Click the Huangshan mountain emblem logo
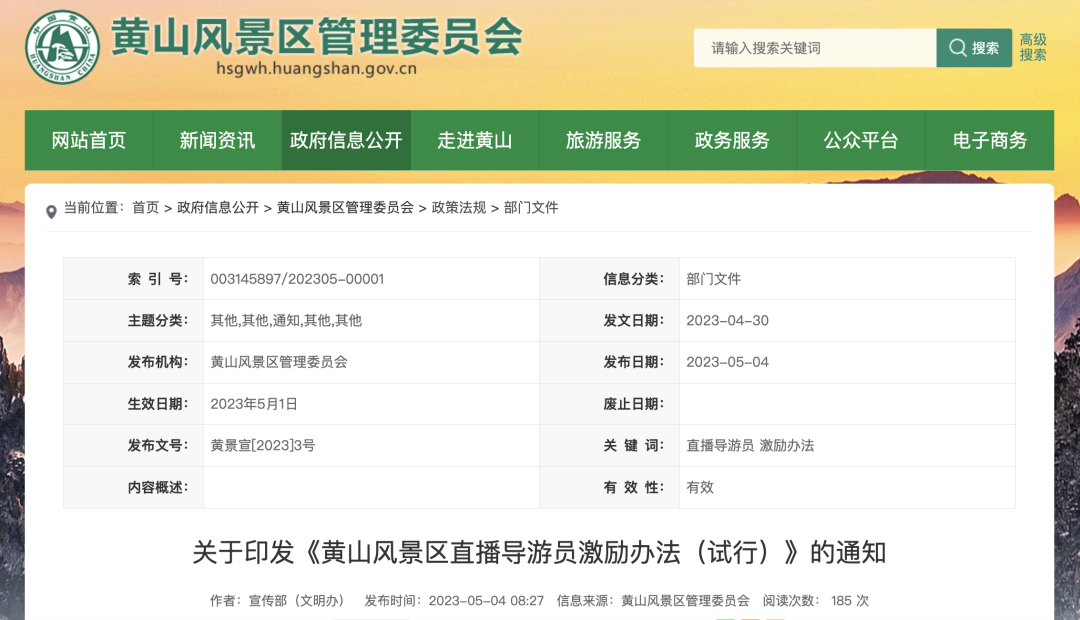 tap(60, 46)
